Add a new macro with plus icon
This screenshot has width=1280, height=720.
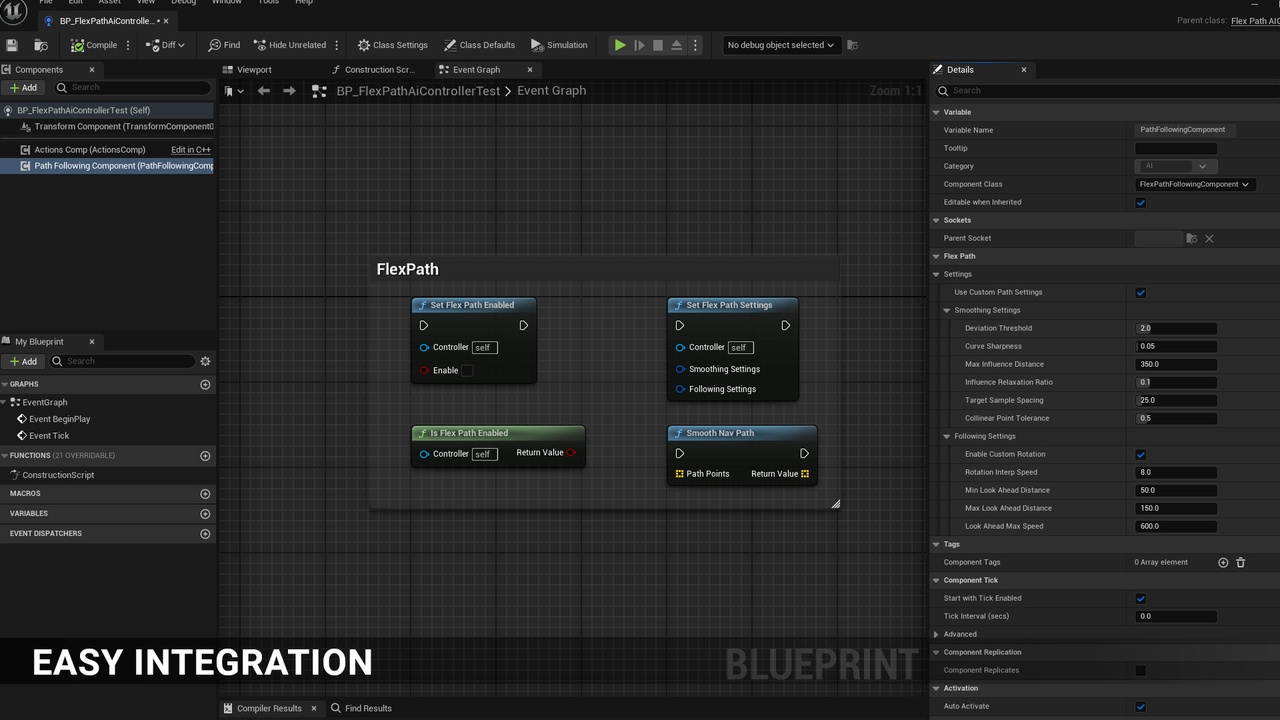[205, 494]
